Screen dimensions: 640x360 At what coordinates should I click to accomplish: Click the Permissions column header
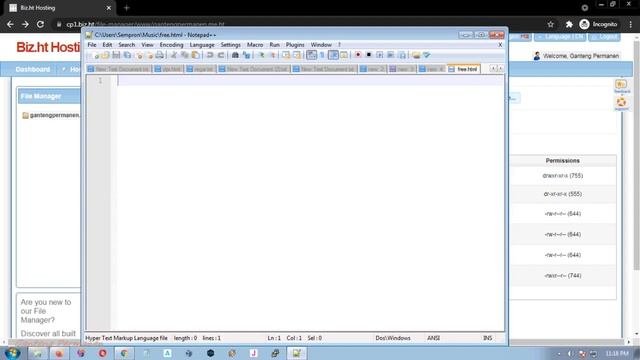(562, 161)
